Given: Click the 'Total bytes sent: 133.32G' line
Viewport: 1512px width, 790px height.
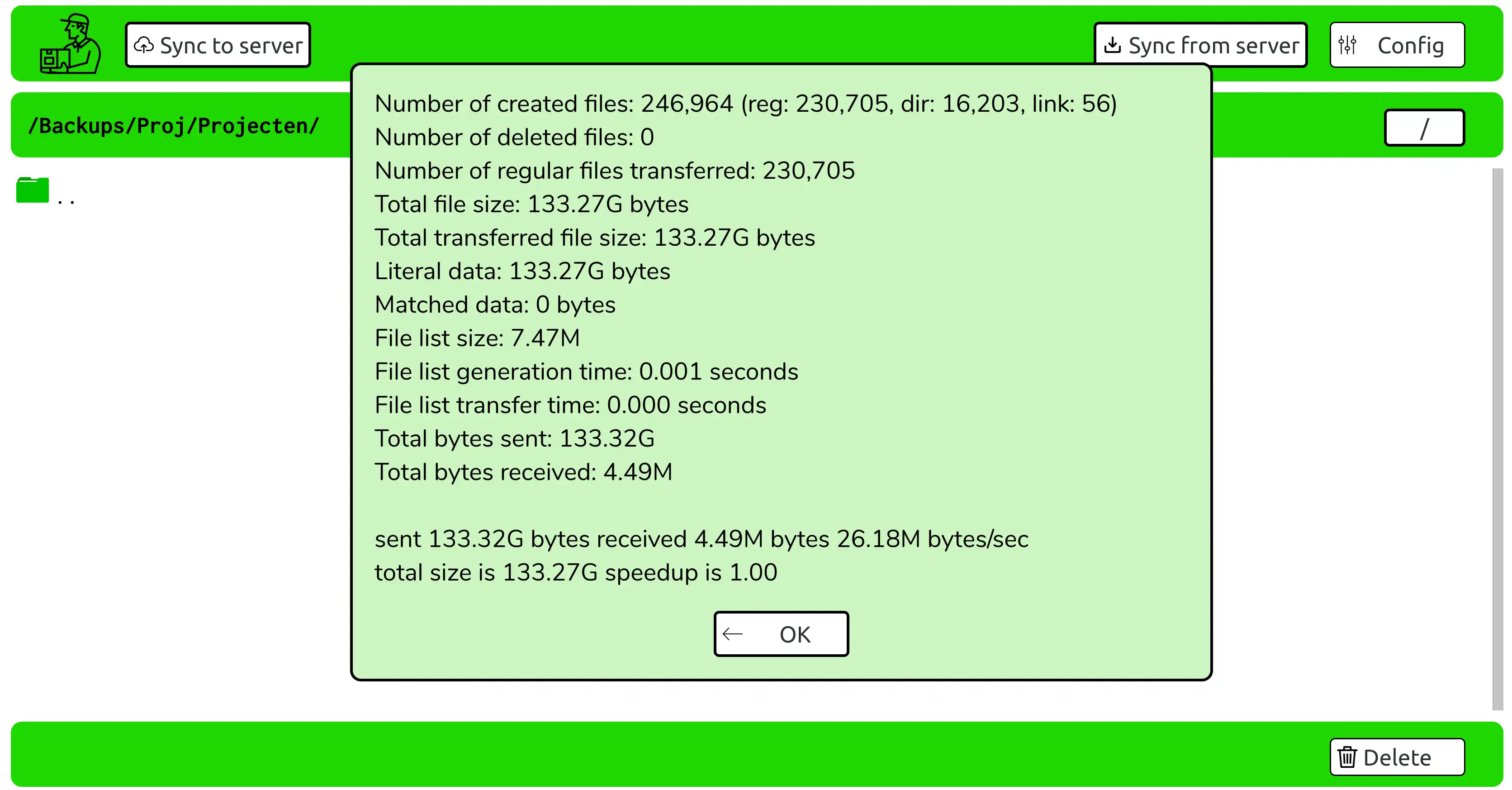Looking at the screenshot, I should [514, 439].
